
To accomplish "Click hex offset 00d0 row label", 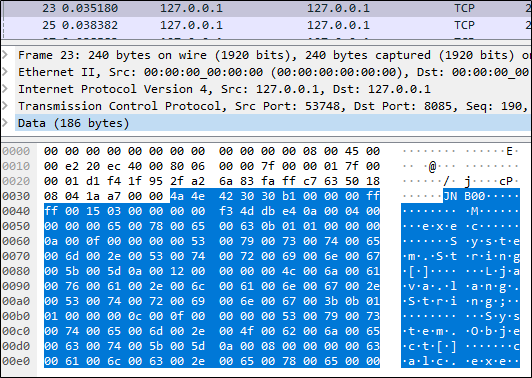I will [16, 346].
